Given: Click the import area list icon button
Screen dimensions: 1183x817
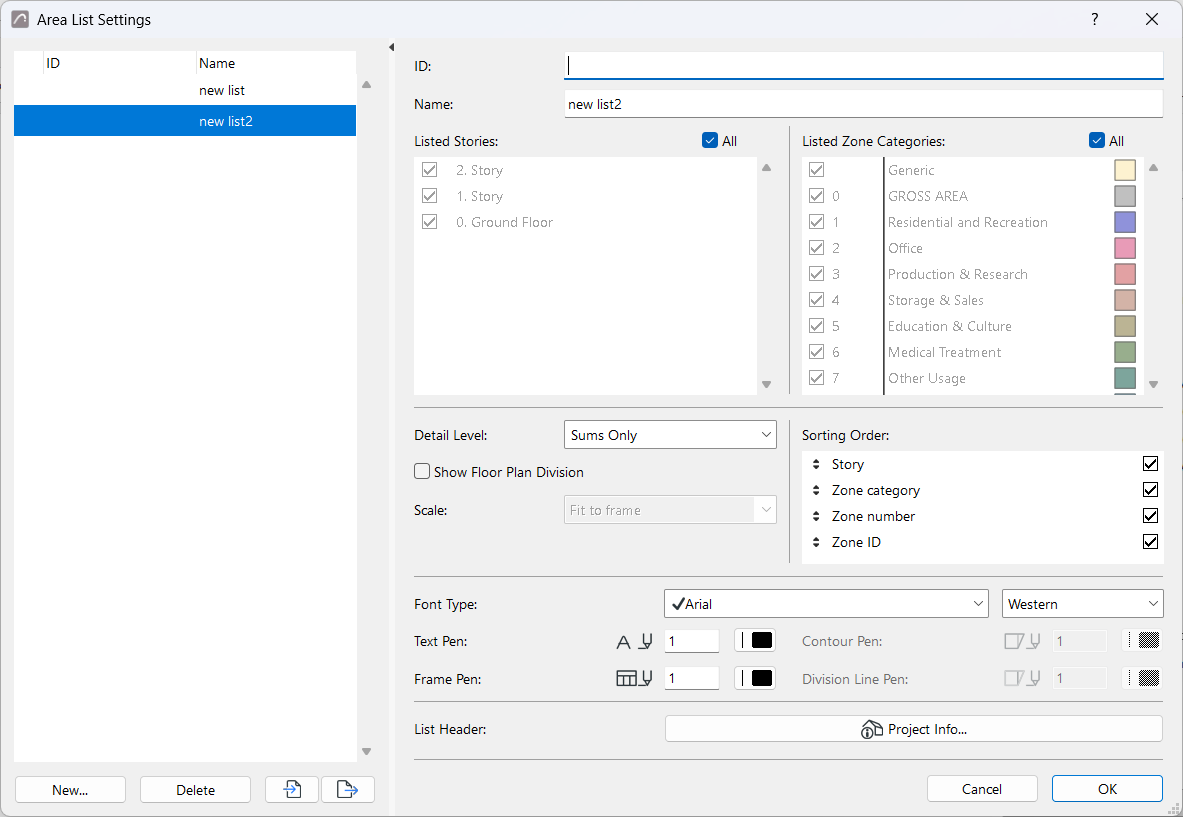Looking at the screenshot, I should click(x=292, y=789).
